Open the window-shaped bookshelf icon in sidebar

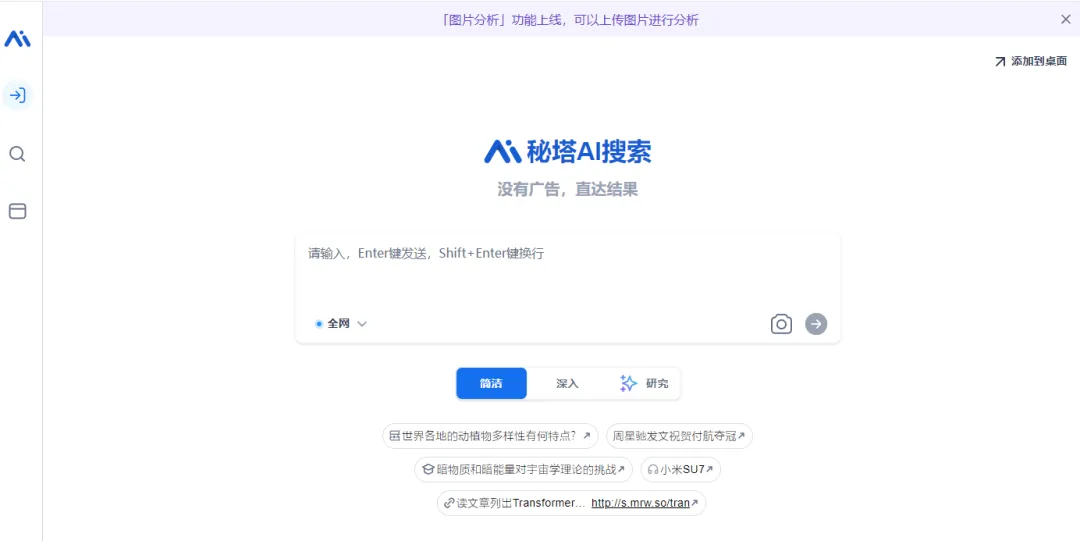[x=17, y=211]
